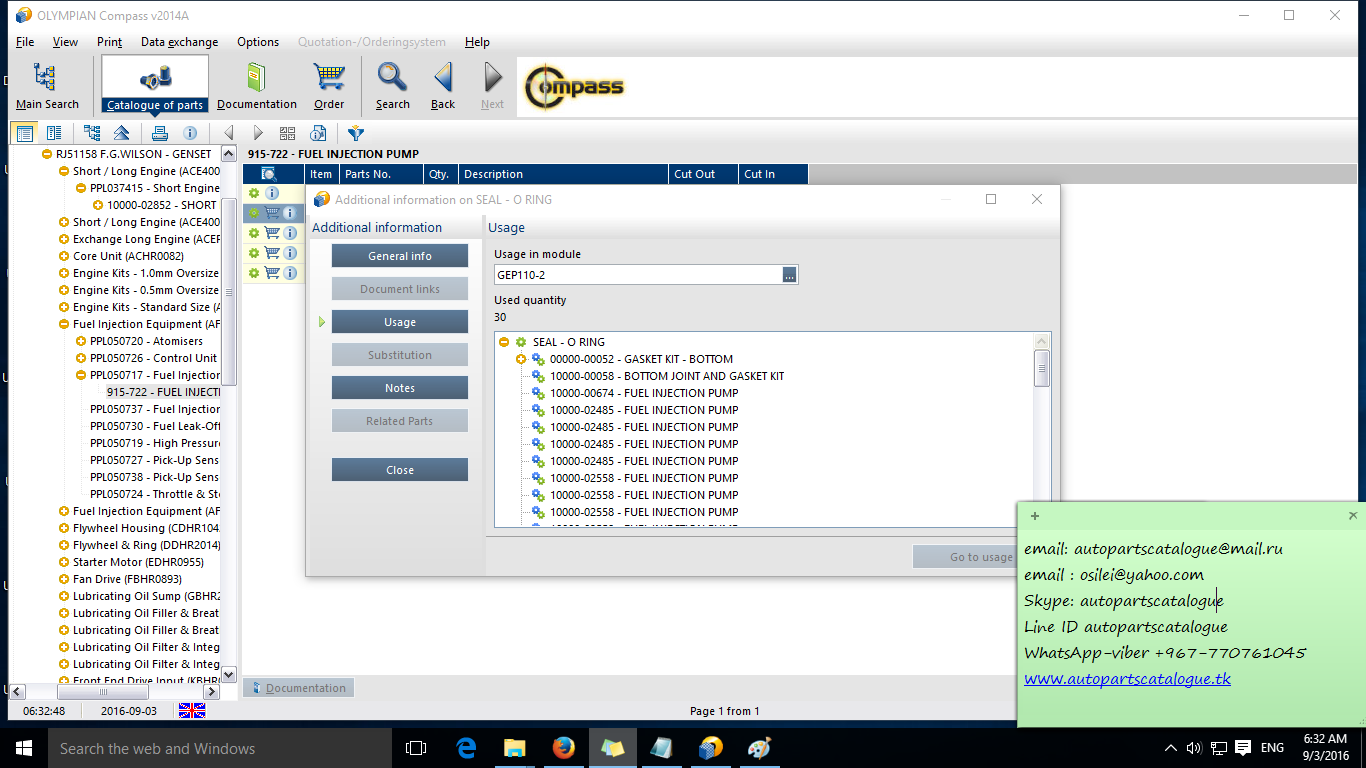Open Paint from the taskbar
The width and height of the screenshot is (1366, 768).
coord(760,748)
